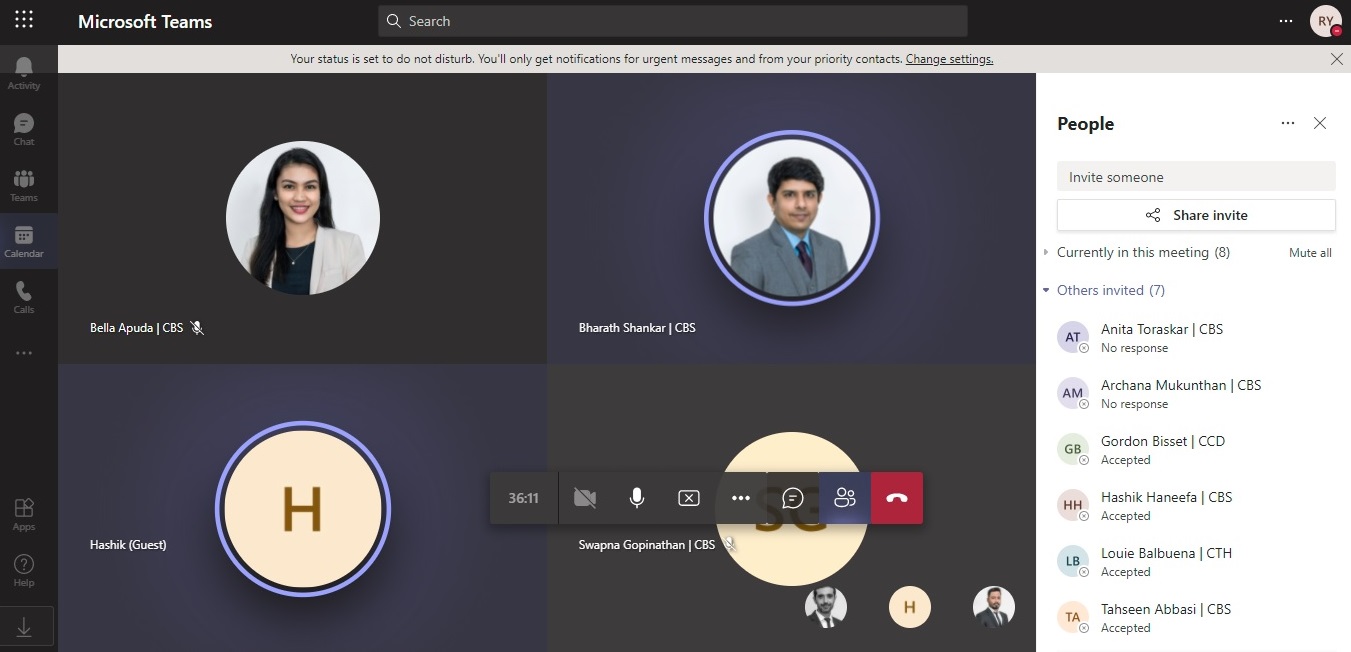The width and height of the screenshot is (1351, 652).
Task: Collapse the Others invited section
Action: pyautogui.click(x=1046, y=290)
